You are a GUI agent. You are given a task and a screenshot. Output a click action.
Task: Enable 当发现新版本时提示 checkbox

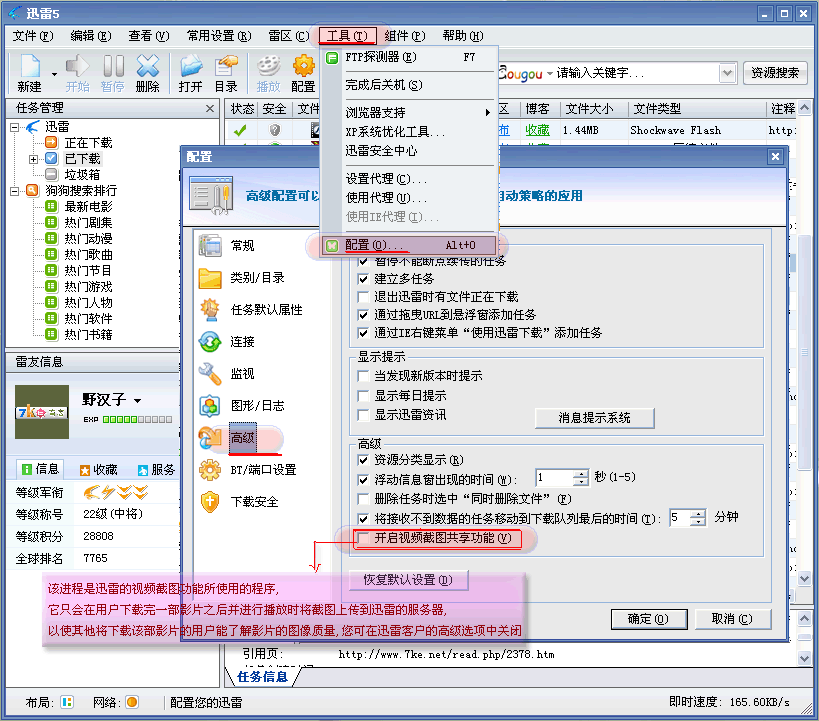(364, 376)
